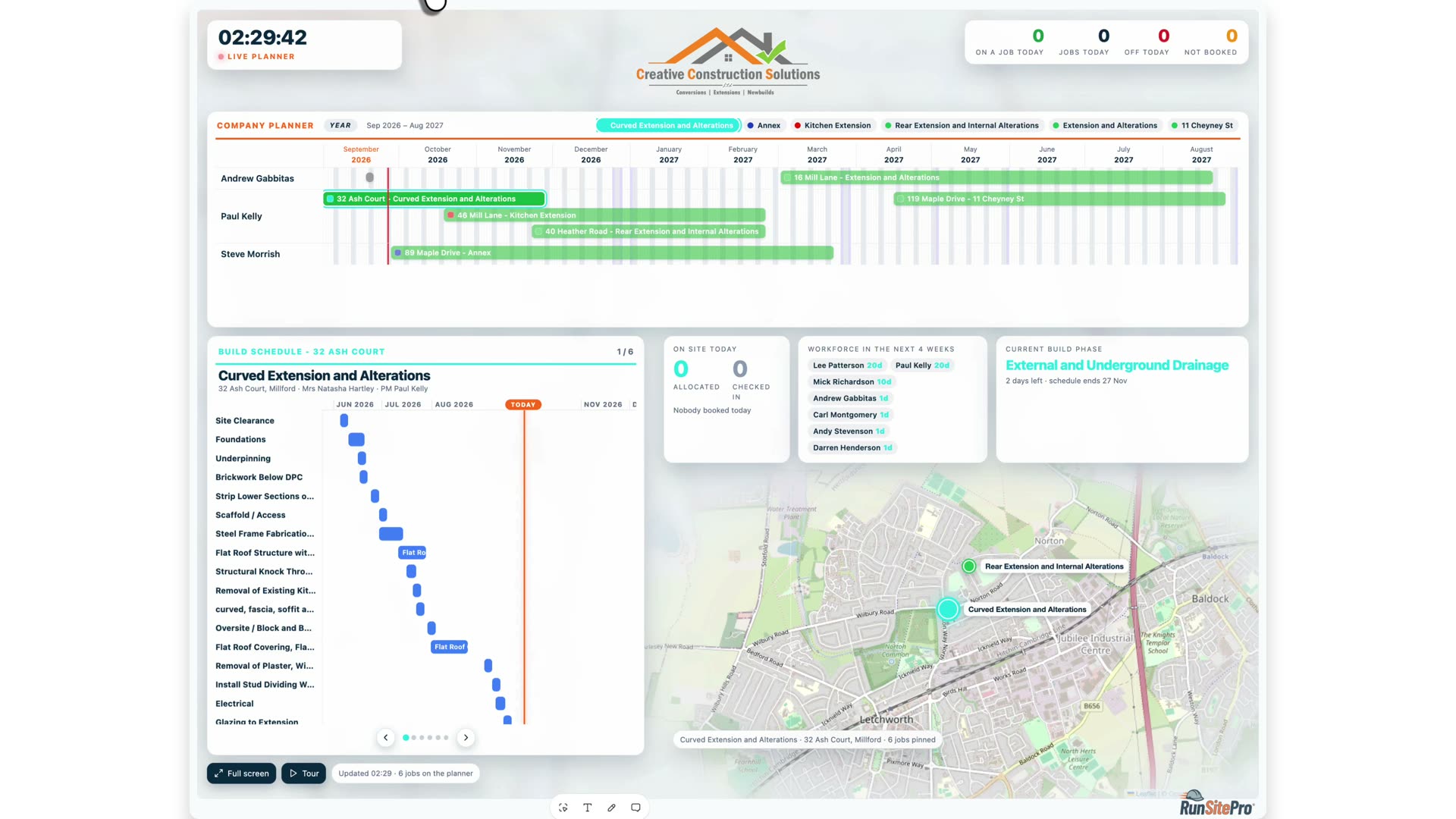Image resolution: width=1456 pixels, height=819 pixels.
Task: Select the last pagination dot
Action: pyautogui.click(x=446, y=737)
